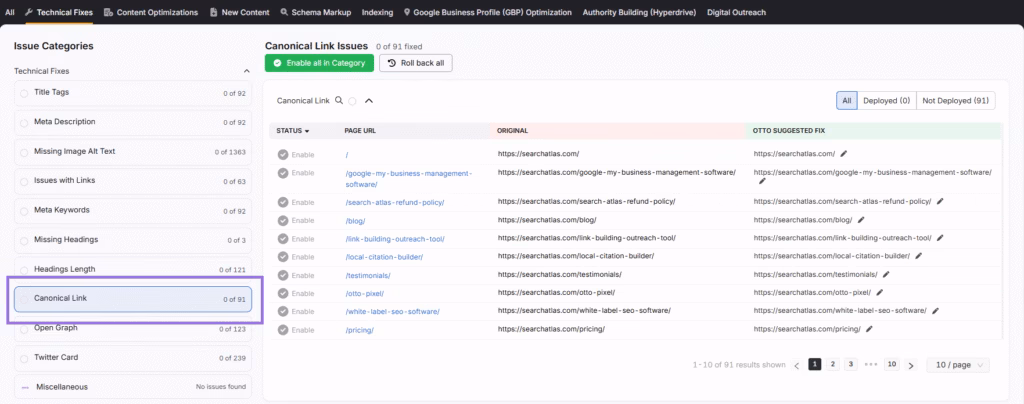Click pencil icon for /pricing/ suggested fix

[870, 329]
